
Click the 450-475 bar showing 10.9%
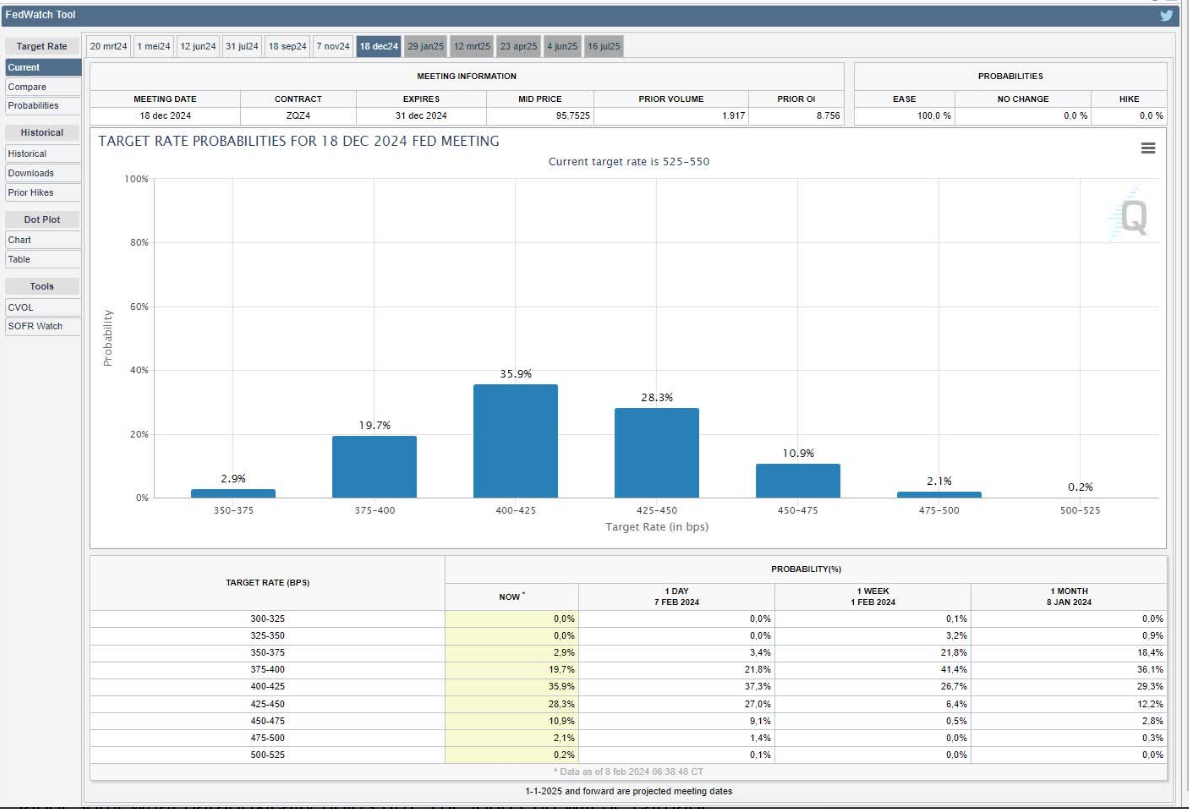pos(798,481)
